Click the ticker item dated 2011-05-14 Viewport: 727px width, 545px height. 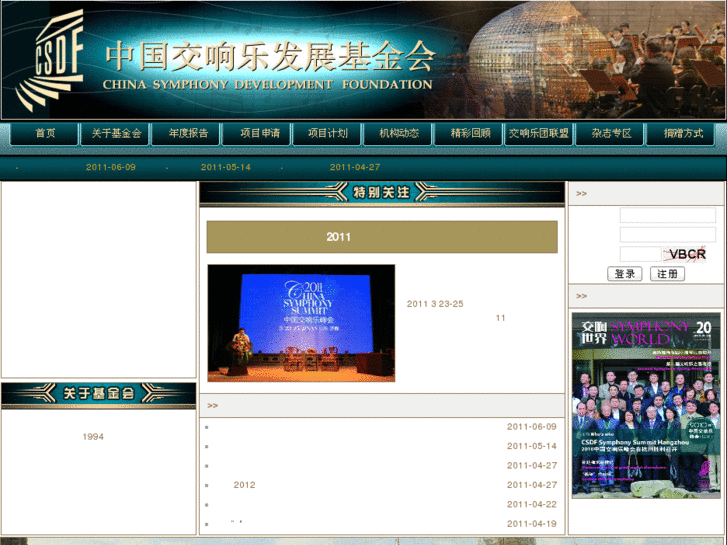pos(226,167)
